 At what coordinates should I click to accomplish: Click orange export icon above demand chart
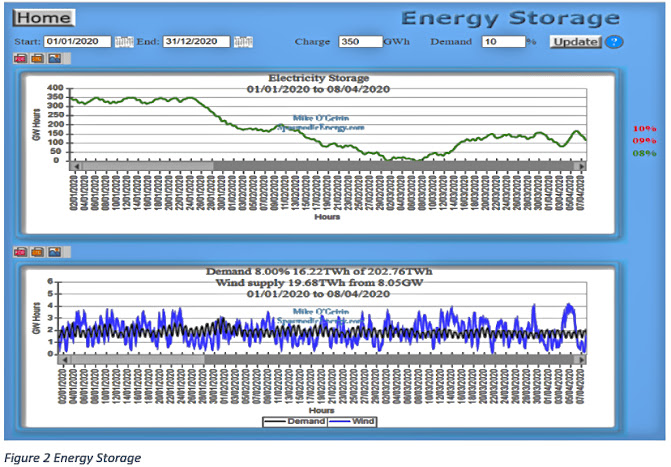tap(38, 252)
